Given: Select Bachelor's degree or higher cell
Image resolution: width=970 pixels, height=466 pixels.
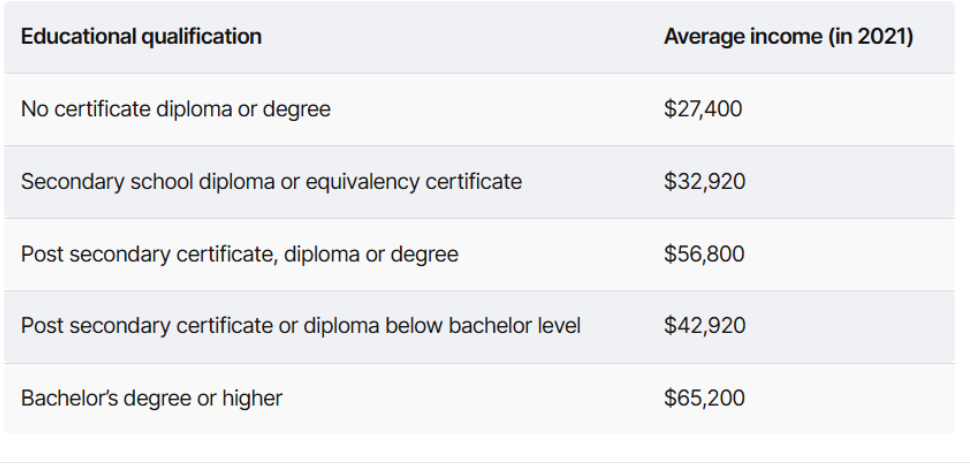Looking at the screenshot, I should point(152,399).
